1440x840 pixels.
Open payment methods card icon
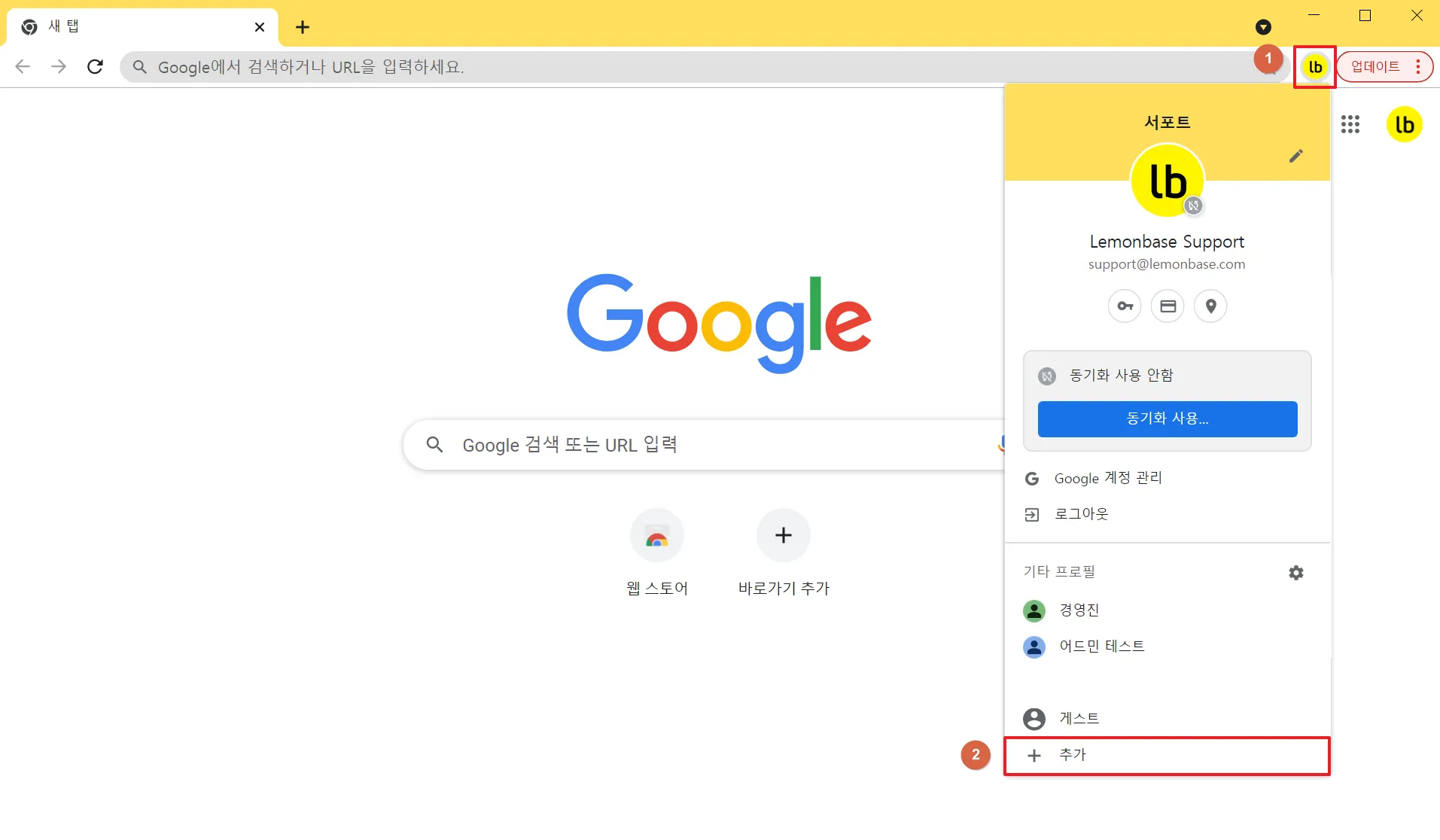click(1168, 306)
